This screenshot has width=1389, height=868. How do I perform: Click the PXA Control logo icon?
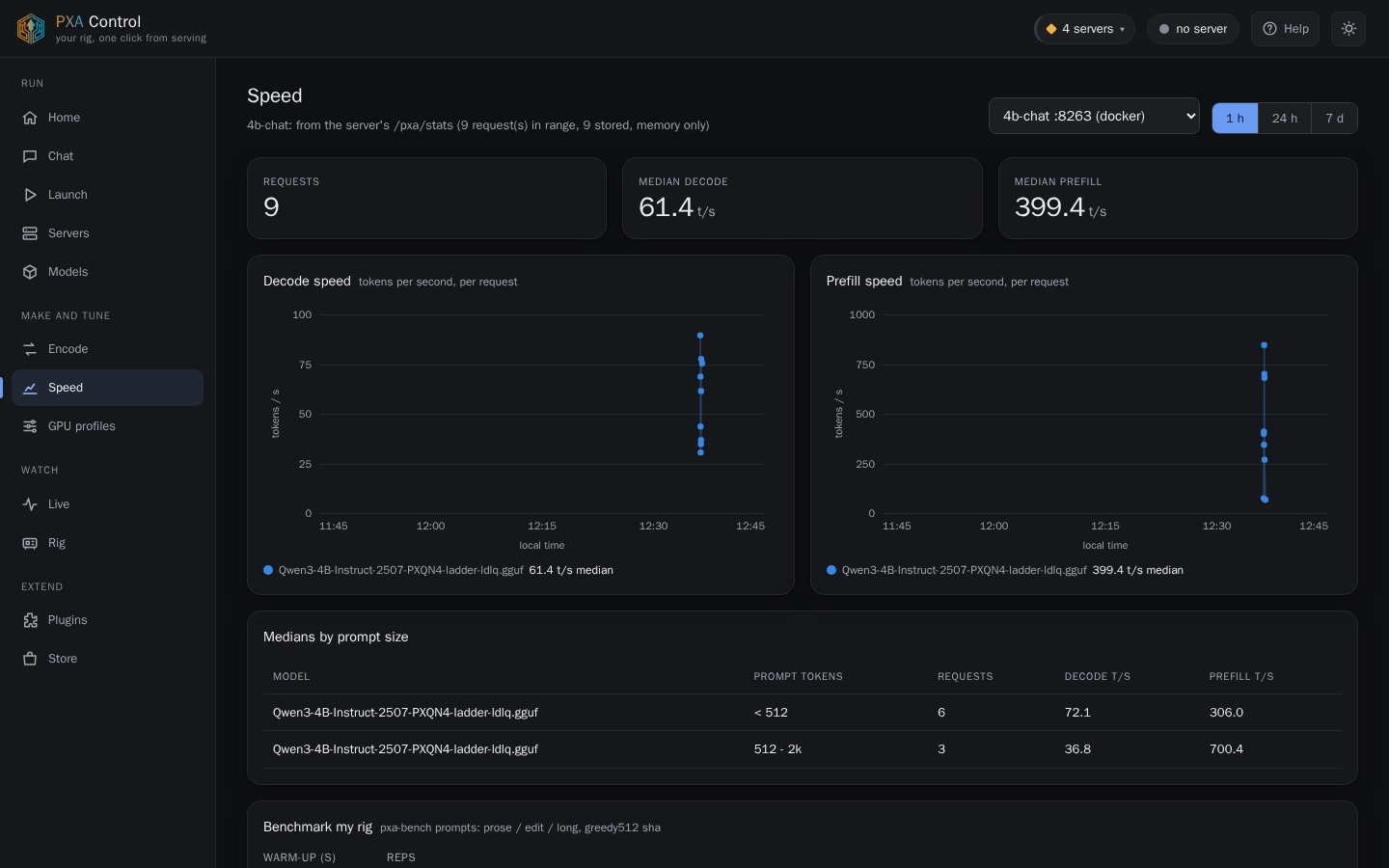tap(31, 29)
